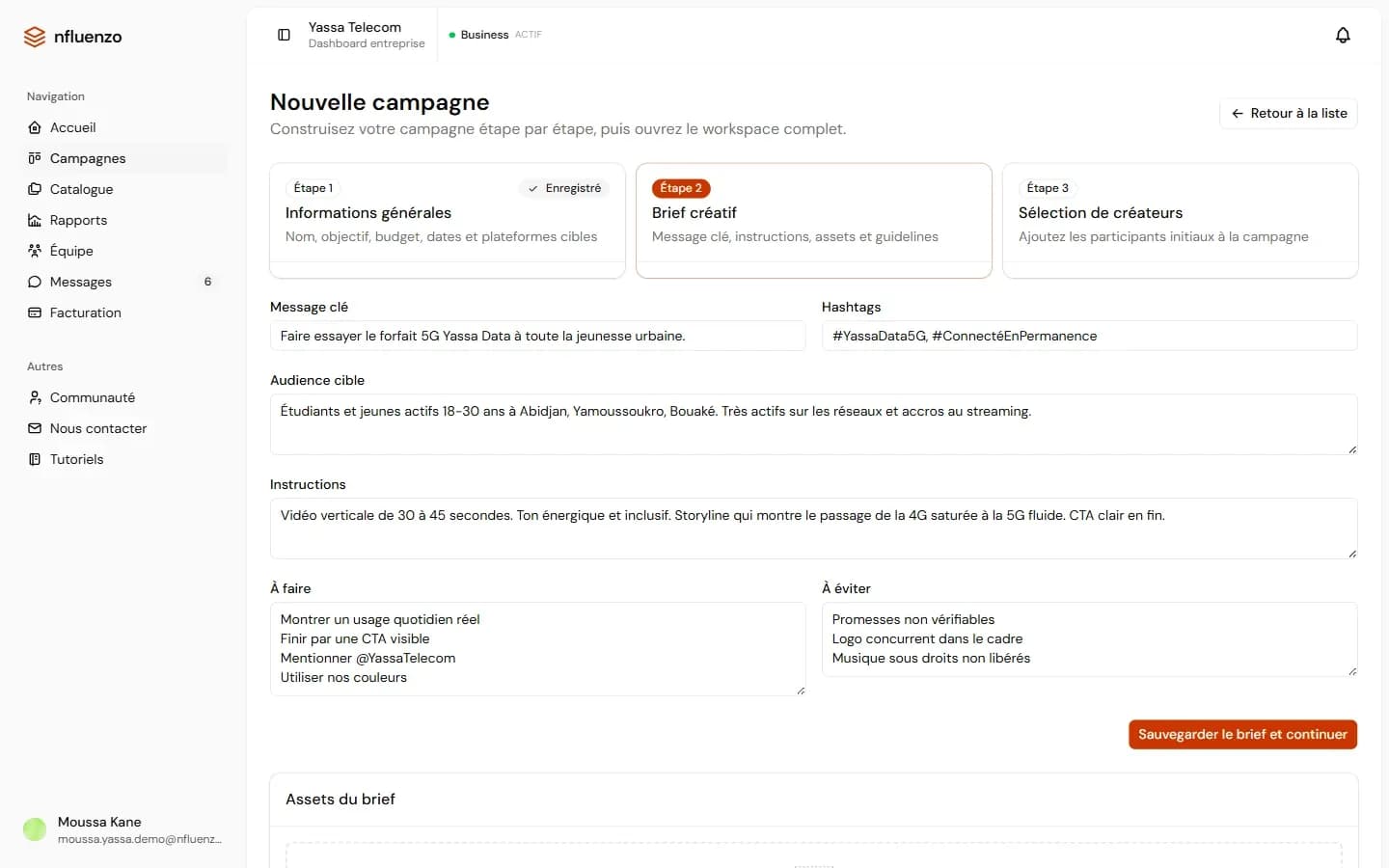The width and height of the screenshot is (1389, 868).
Task: Switch to Étape 3 Sélection de créateurs
Action: (1181, 221)
